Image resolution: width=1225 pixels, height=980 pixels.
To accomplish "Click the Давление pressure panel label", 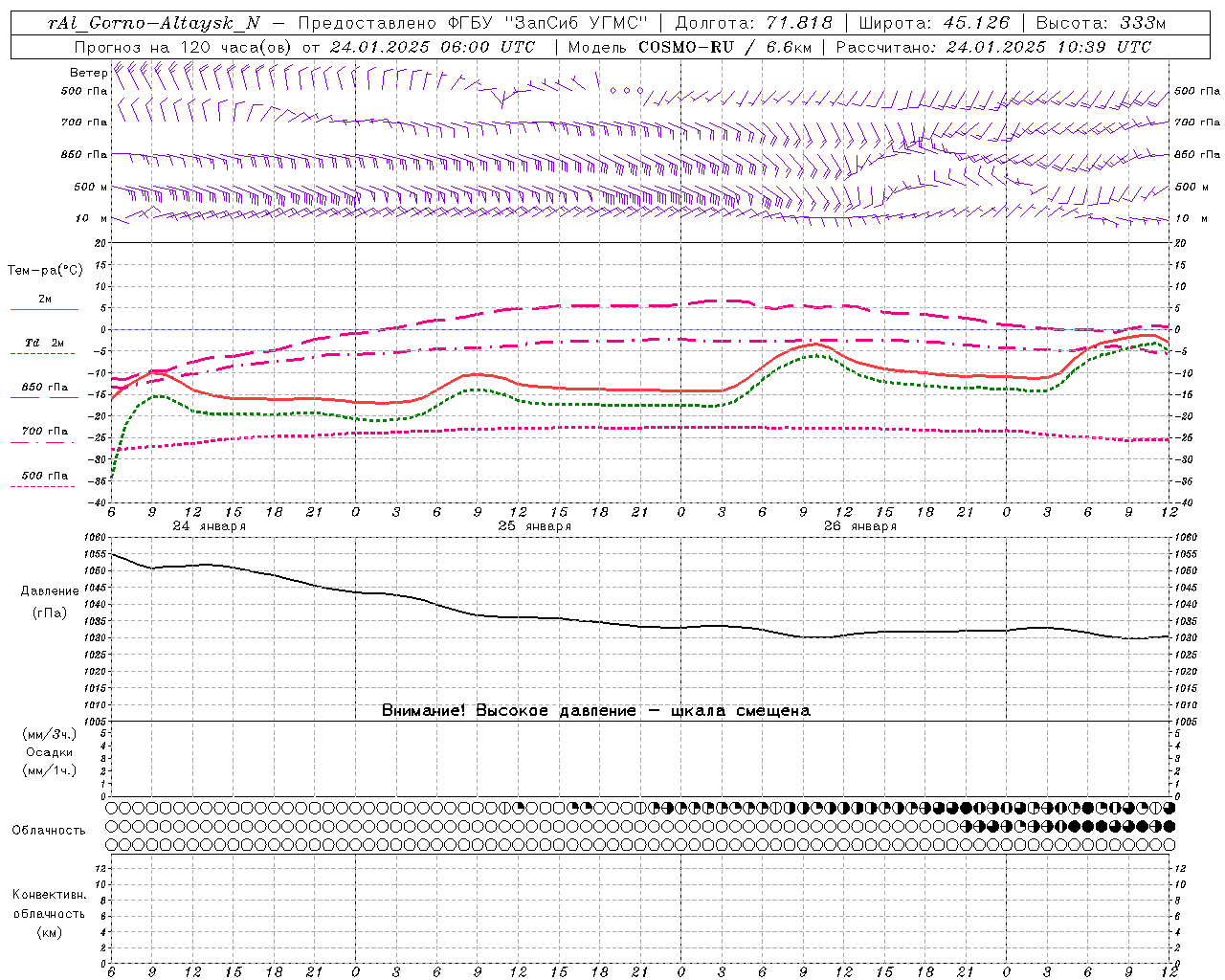I will (x=50, y=591).
